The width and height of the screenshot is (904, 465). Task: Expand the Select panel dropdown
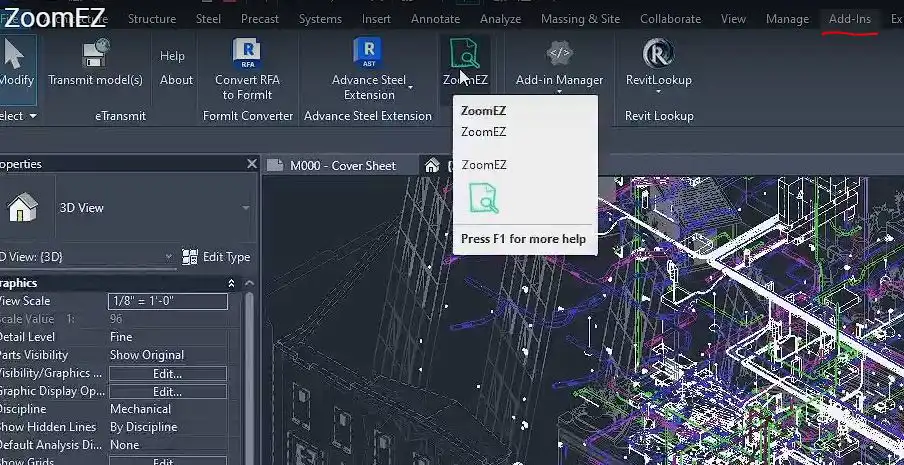33,116
